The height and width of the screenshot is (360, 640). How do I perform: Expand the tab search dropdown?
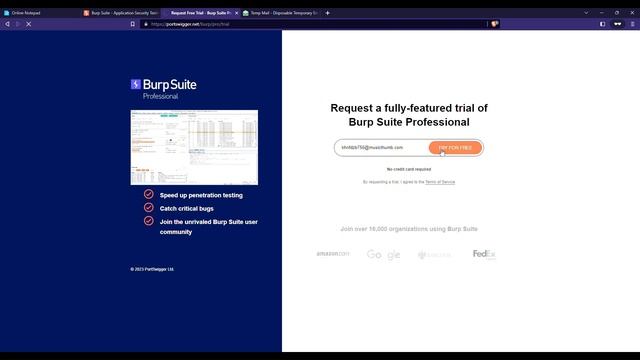coord(586,13)
